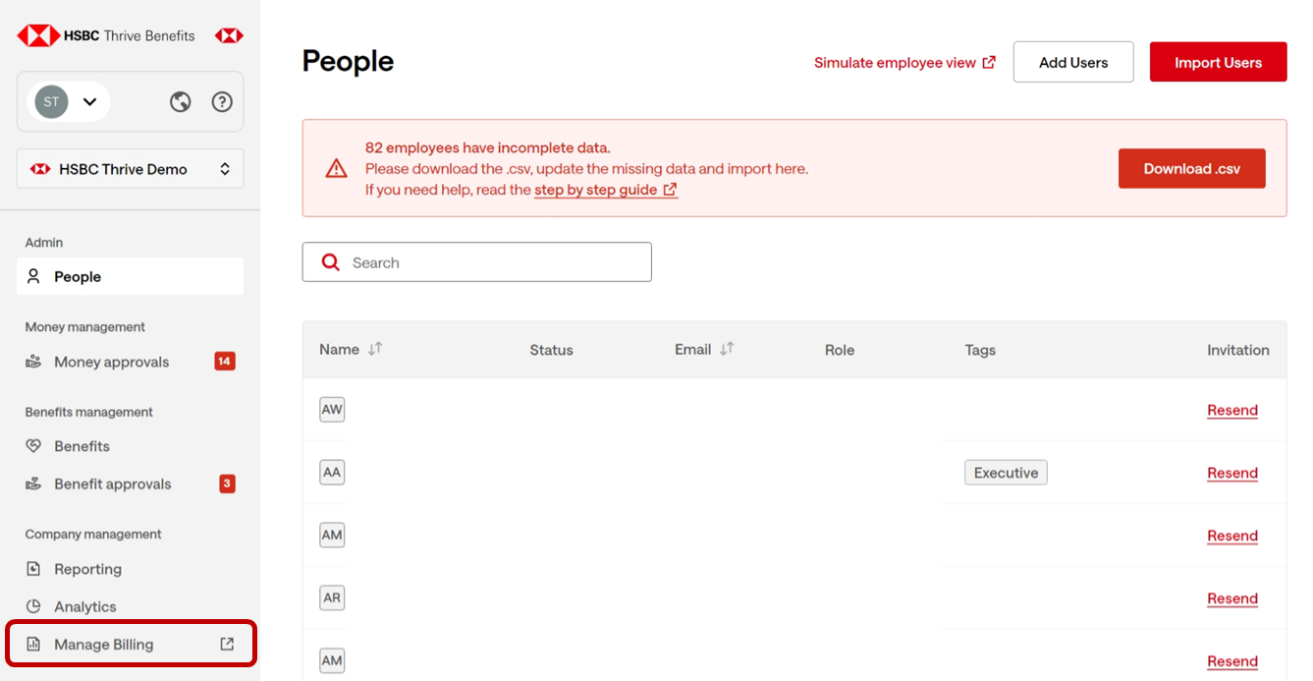Select the People icon in the sidebar
This screenshot has width=1313, height=681.
coord(35,276)
